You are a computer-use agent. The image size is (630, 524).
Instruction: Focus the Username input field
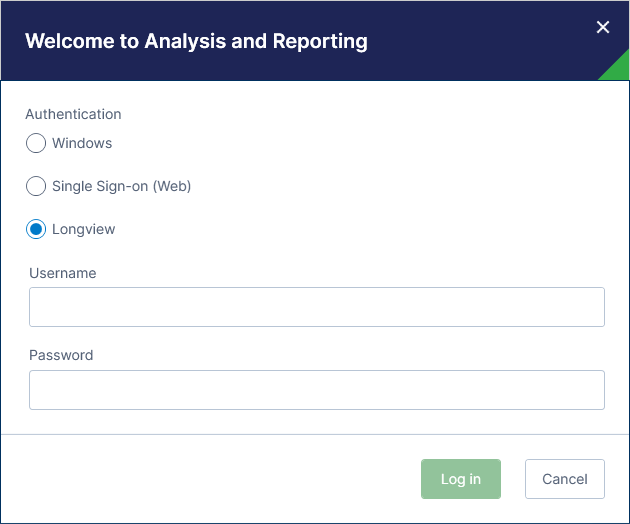coord(317,307)
